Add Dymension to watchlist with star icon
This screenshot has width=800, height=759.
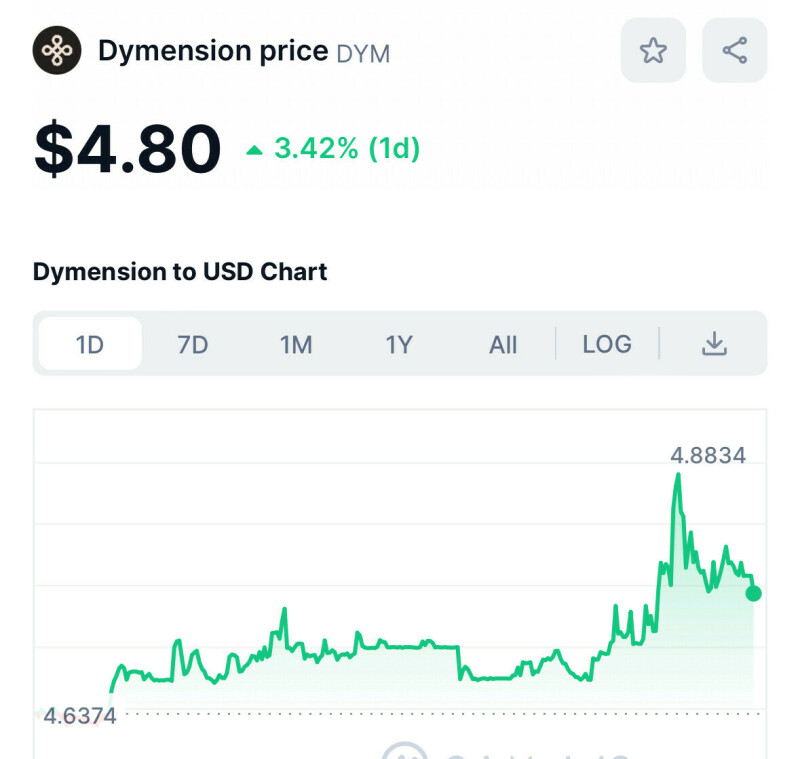[653, 50]
